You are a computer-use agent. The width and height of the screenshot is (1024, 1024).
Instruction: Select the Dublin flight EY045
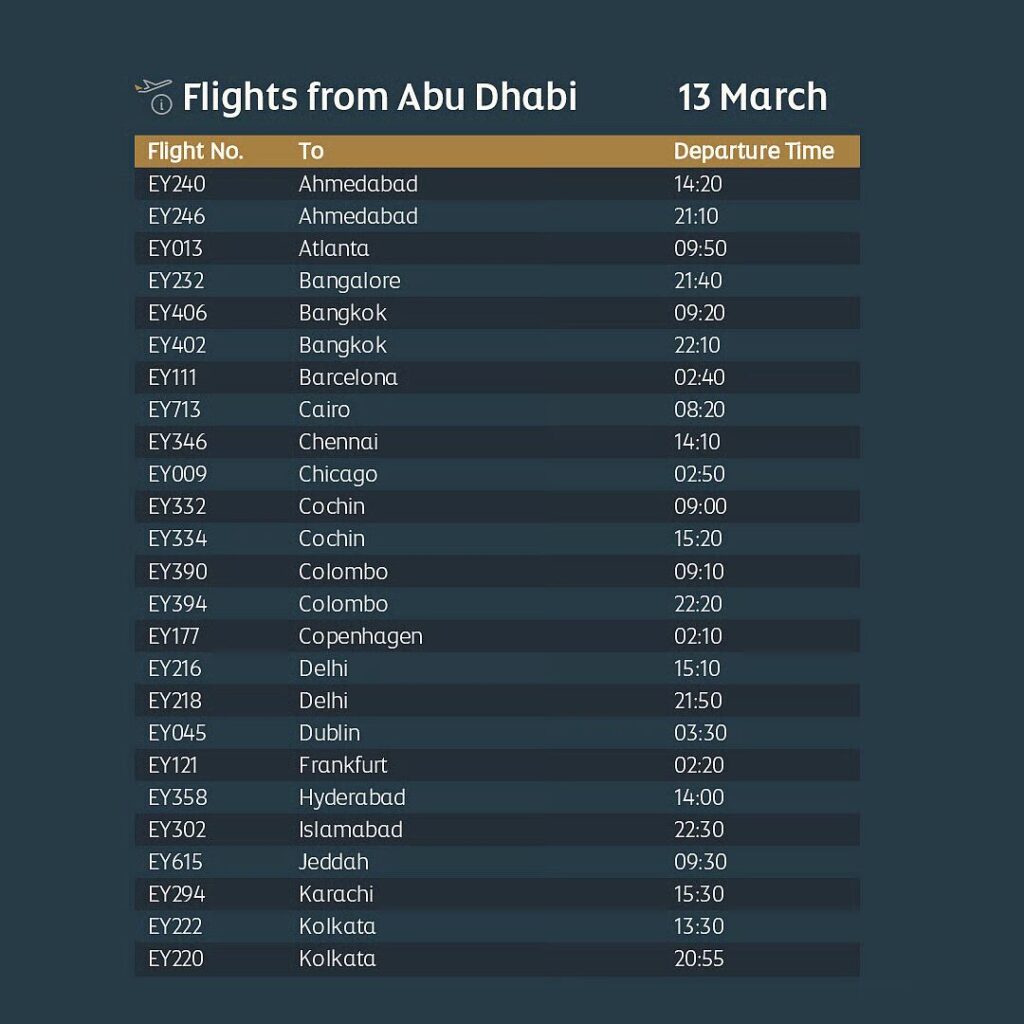point(177,733)
